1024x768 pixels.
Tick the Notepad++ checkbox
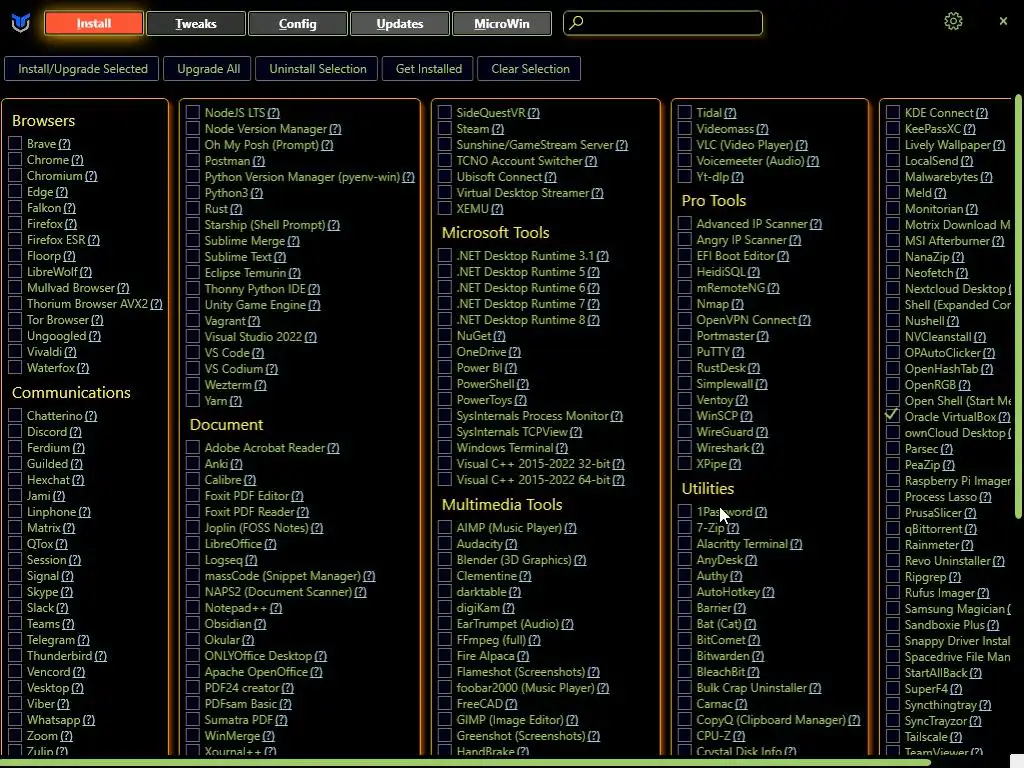tap(193, 608)
